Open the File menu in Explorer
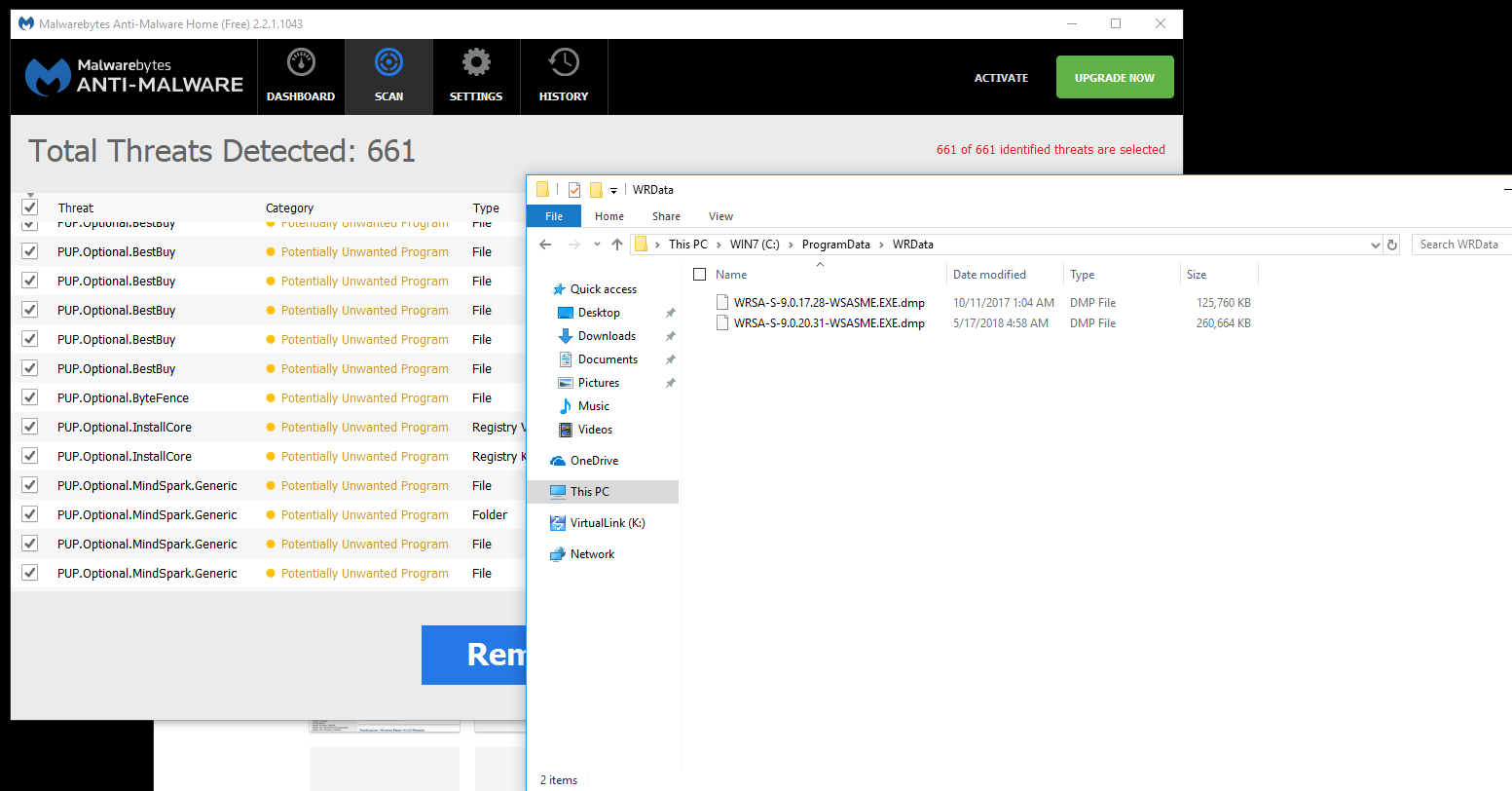The height and width of the screenshot is (791, 1512). click(x=554, y=216)
